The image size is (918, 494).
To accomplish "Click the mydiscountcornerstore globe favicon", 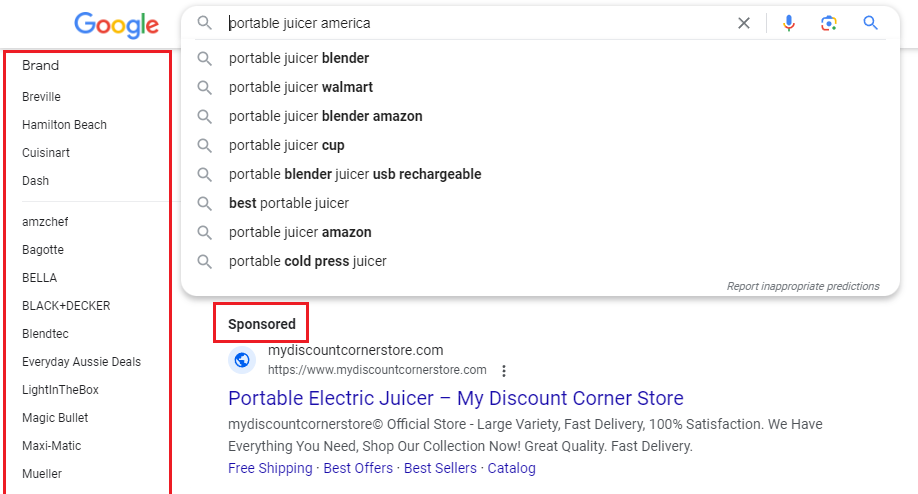I will coord(242,360).
